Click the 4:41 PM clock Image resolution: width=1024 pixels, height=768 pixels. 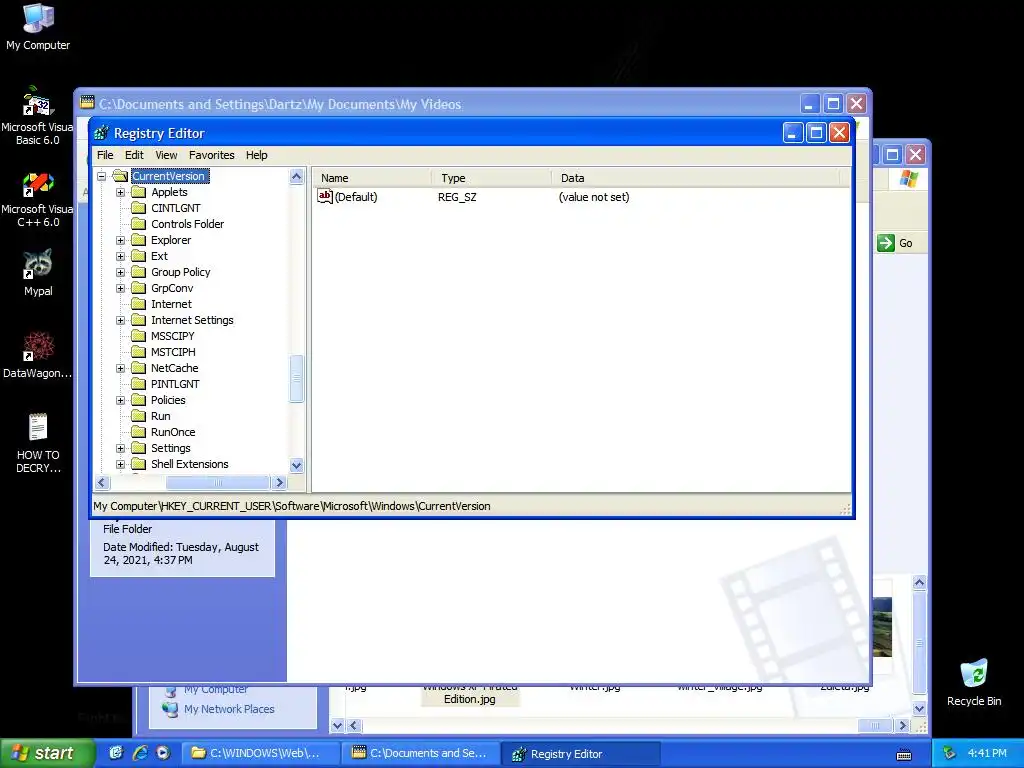click(987, 753)
